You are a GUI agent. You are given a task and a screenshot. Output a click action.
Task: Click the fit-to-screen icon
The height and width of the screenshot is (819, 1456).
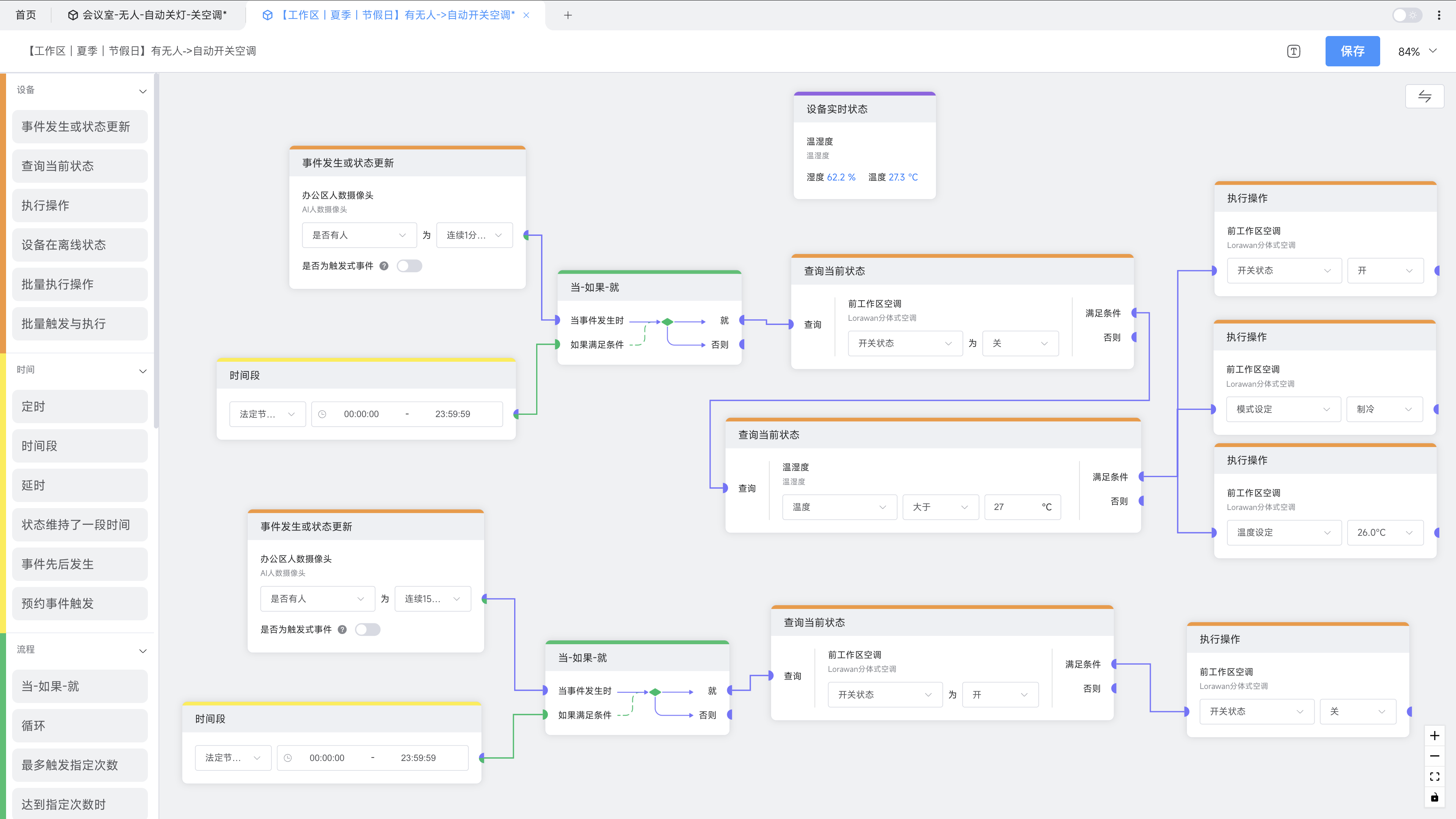1434,777
